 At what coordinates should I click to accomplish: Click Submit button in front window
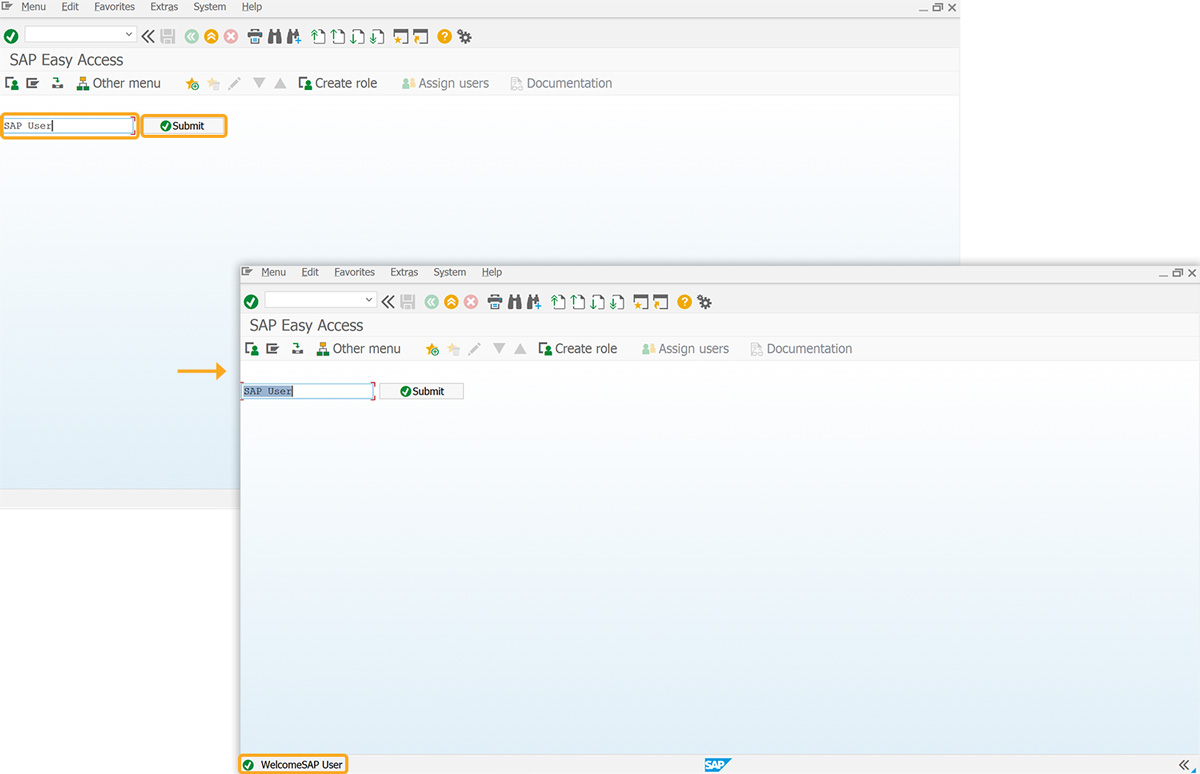click(x=421, y=391)
